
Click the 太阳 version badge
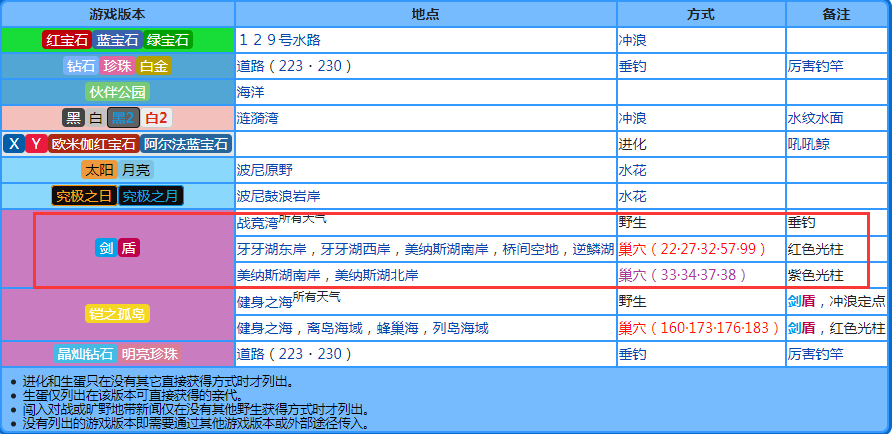pos(99,170)
